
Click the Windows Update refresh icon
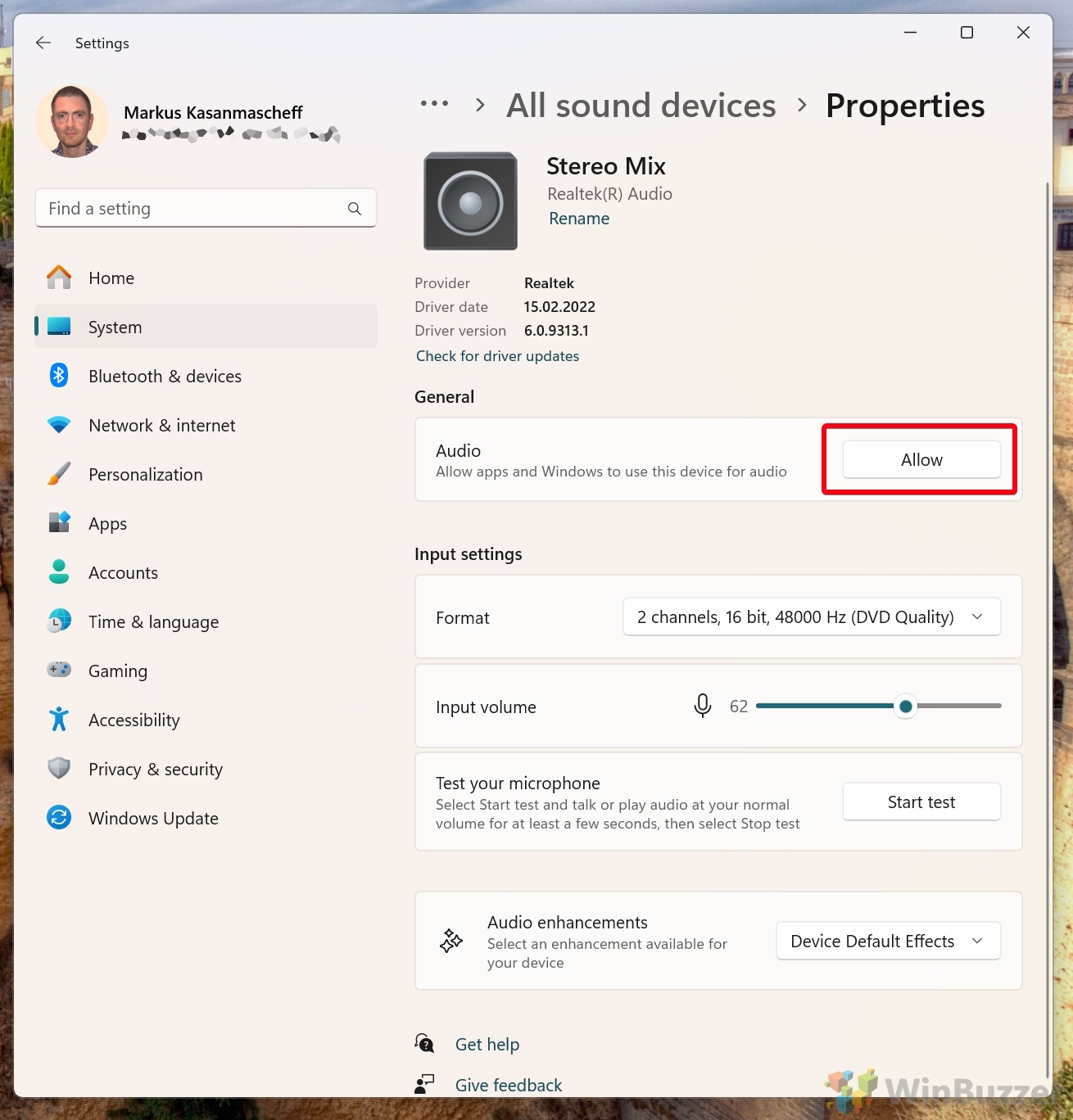coord(59,818)
